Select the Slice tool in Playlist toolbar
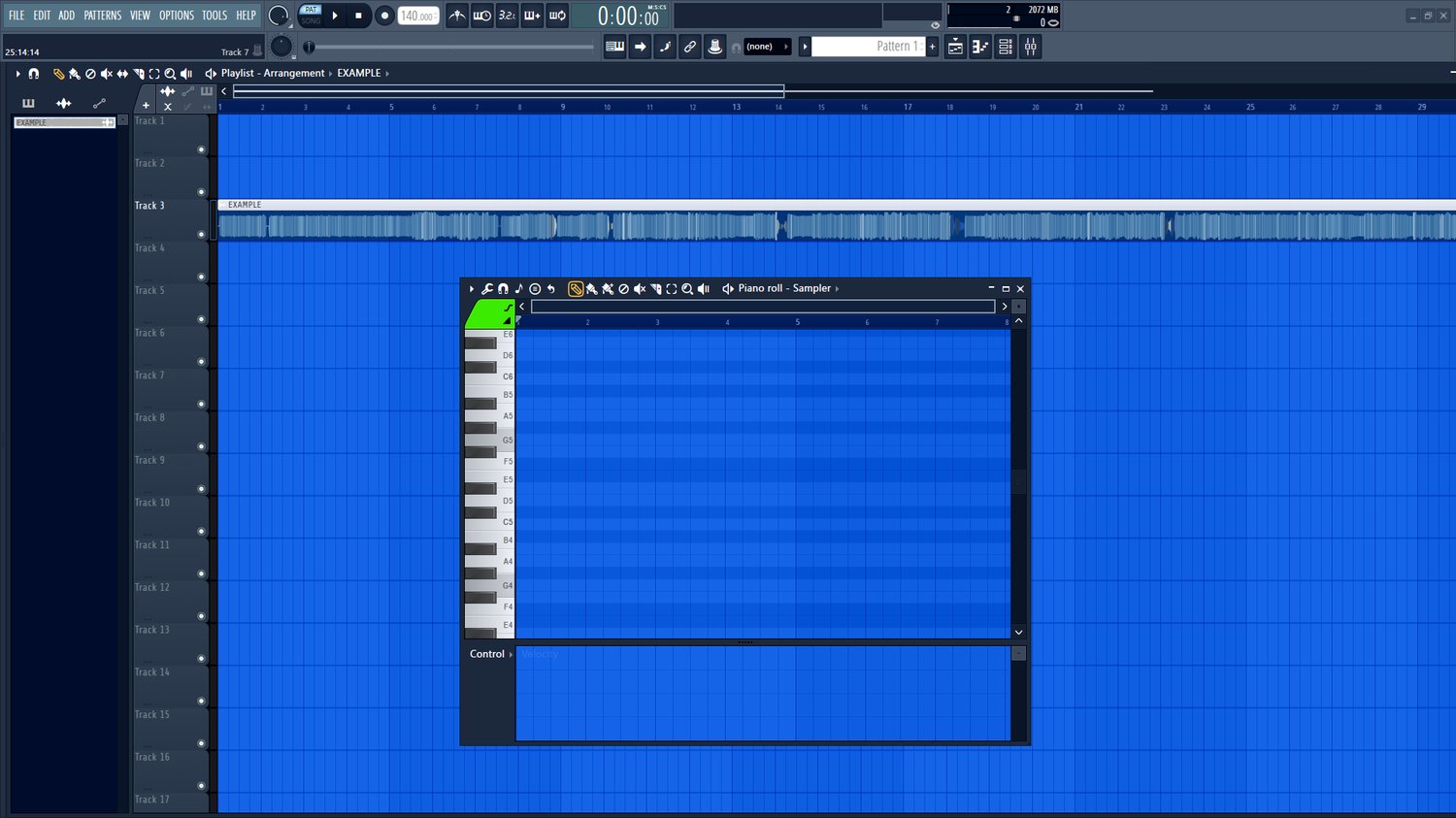The image size is (1456, 818). tap(139, 74)
